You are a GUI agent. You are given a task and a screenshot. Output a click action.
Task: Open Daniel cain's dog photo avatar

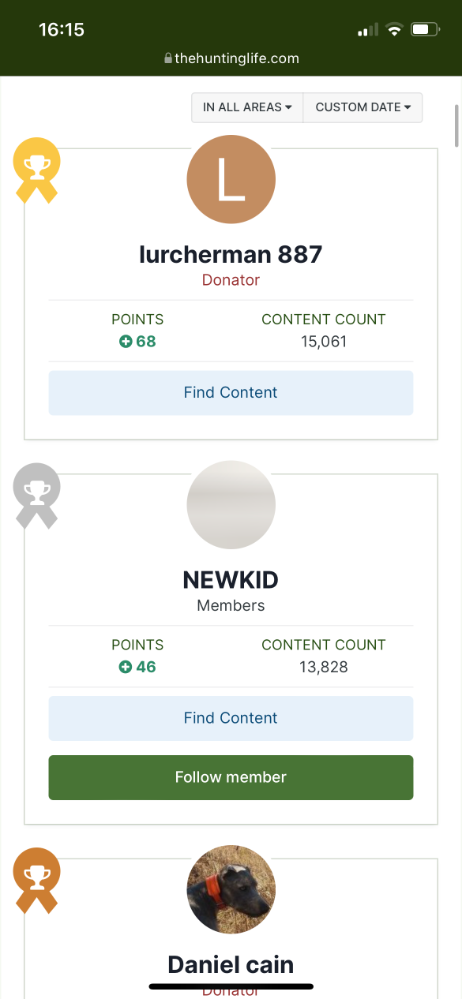(x=231, y=889)
